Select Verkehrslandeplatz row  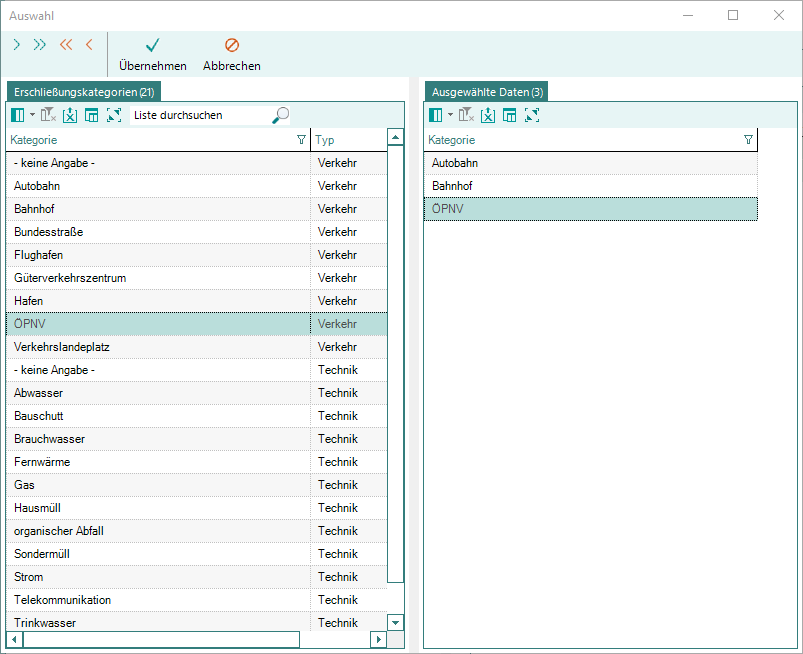coord(197,347)
